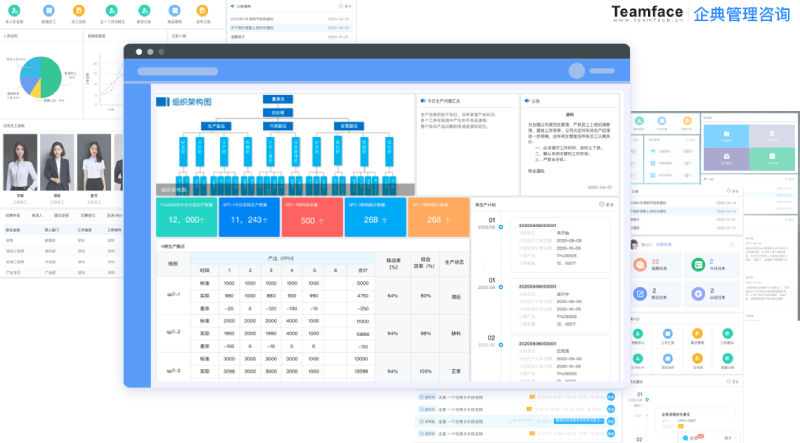The width and height of the screenshot is (800, 443).
Task: Click the blue 明日任务 edit icon
Action: [x=640, y=294]
